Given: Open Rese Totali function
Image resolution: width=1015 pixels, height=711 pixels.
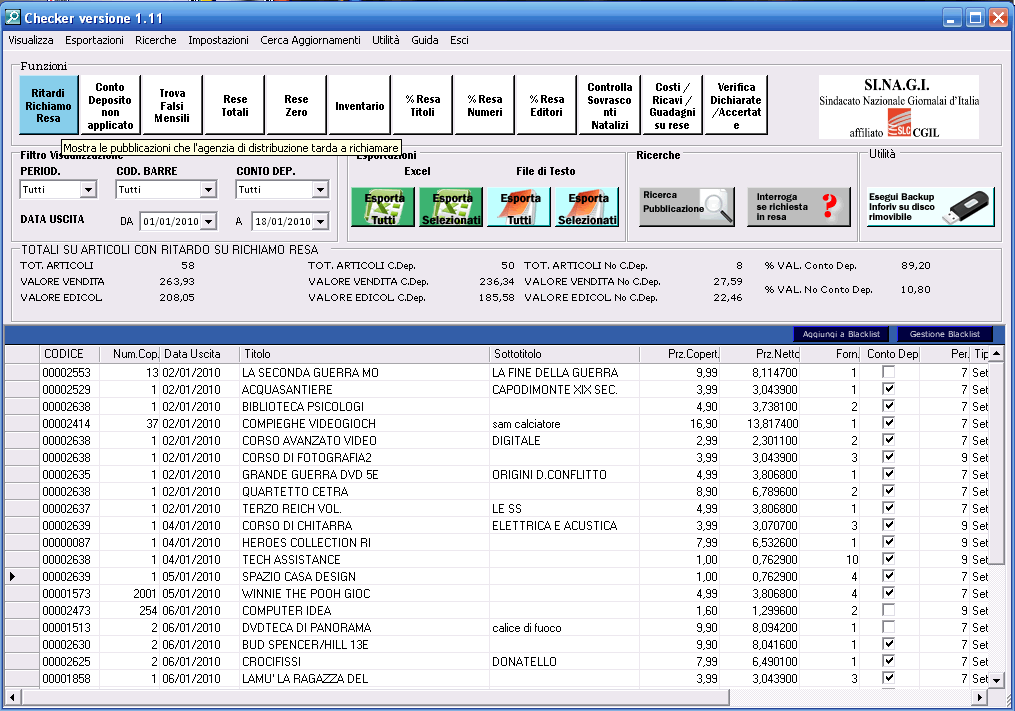Looking at the screenshot, I should (x=235, y=105).
